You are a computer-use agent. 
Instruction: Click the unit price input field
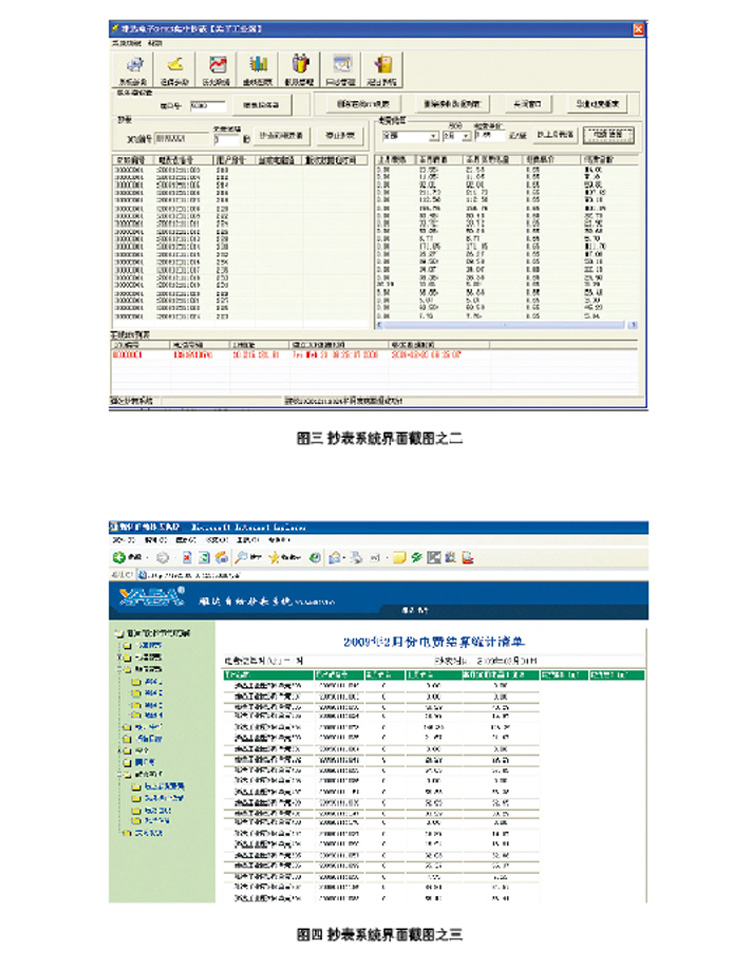click(490, 135)
